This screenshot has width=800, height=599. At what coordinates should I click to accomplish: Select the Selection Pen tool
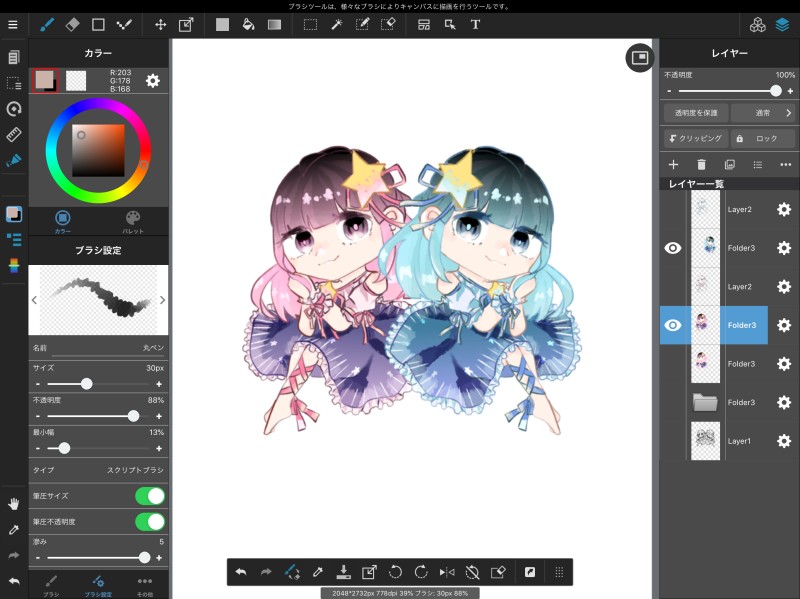(x=362, y=24)
